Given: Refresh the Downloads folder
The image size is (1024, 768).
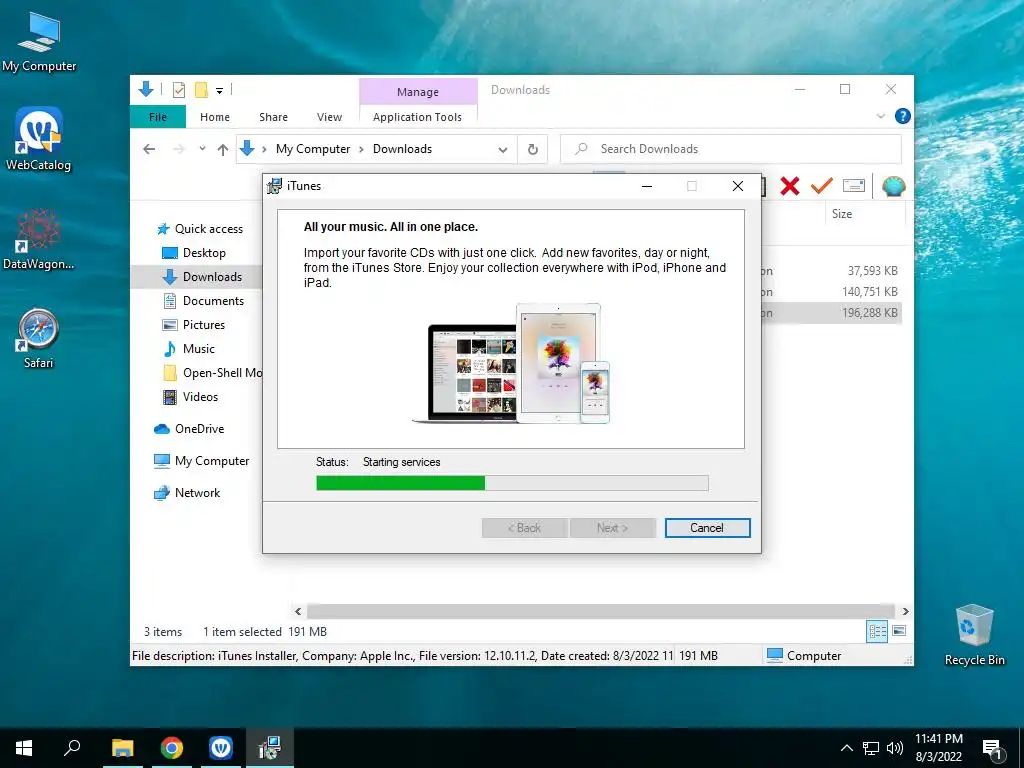Looking at the screenshot, I should click(x=532, y=150).
